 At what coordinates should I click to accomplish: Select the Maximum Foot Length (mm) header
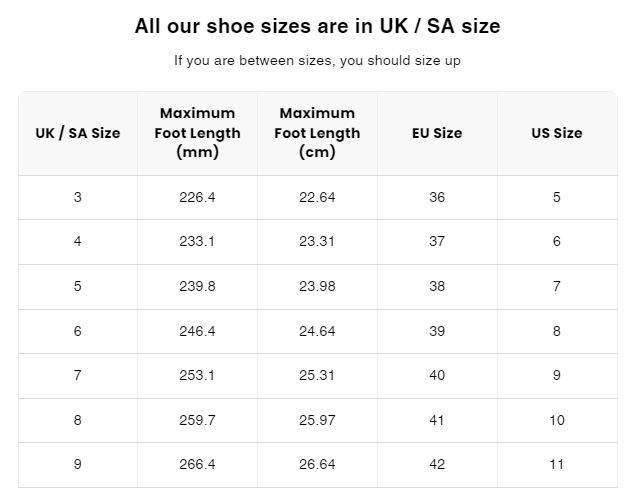(x=197, y=133)
